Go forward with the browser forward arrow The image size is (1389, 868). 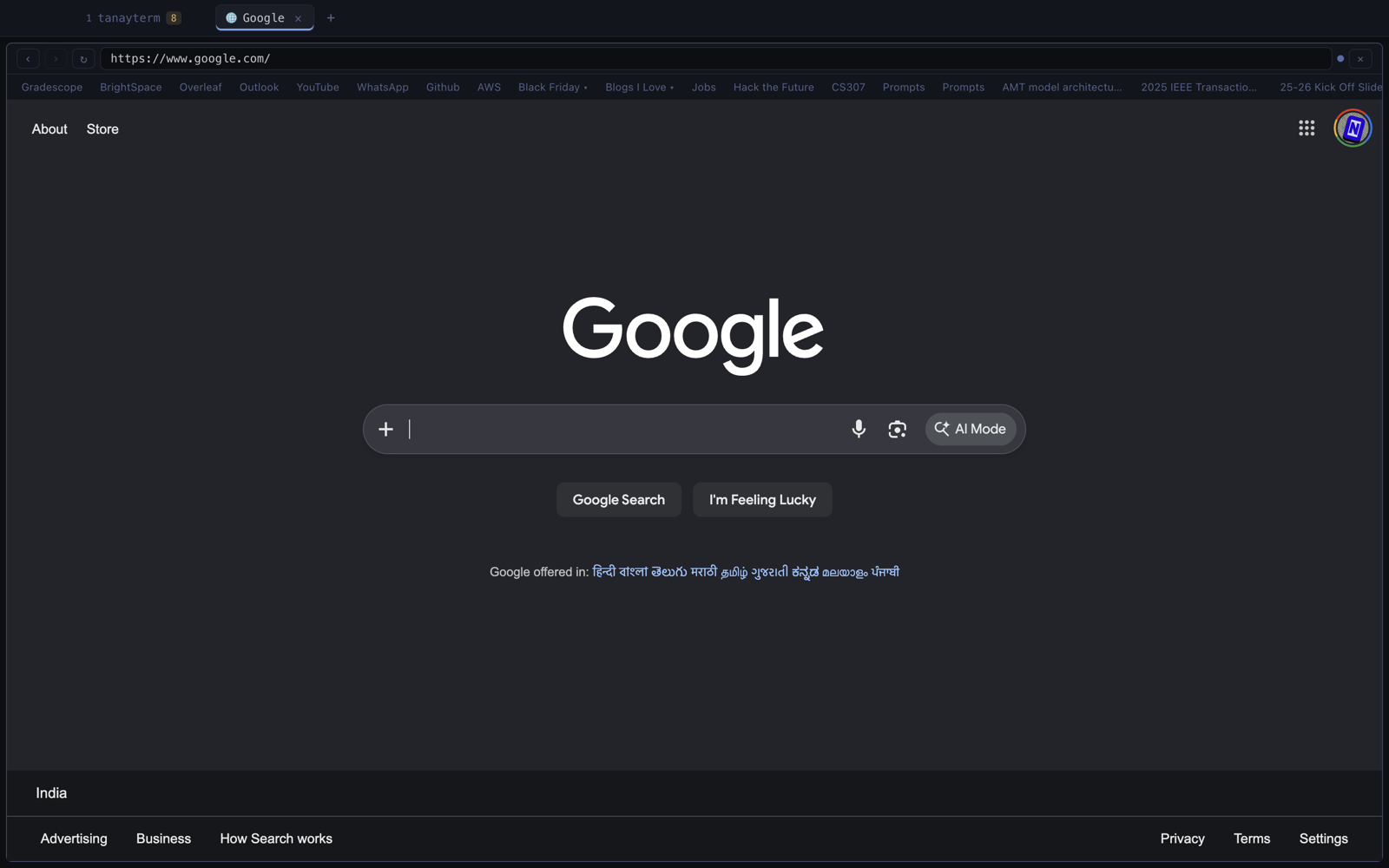point(56,59)
